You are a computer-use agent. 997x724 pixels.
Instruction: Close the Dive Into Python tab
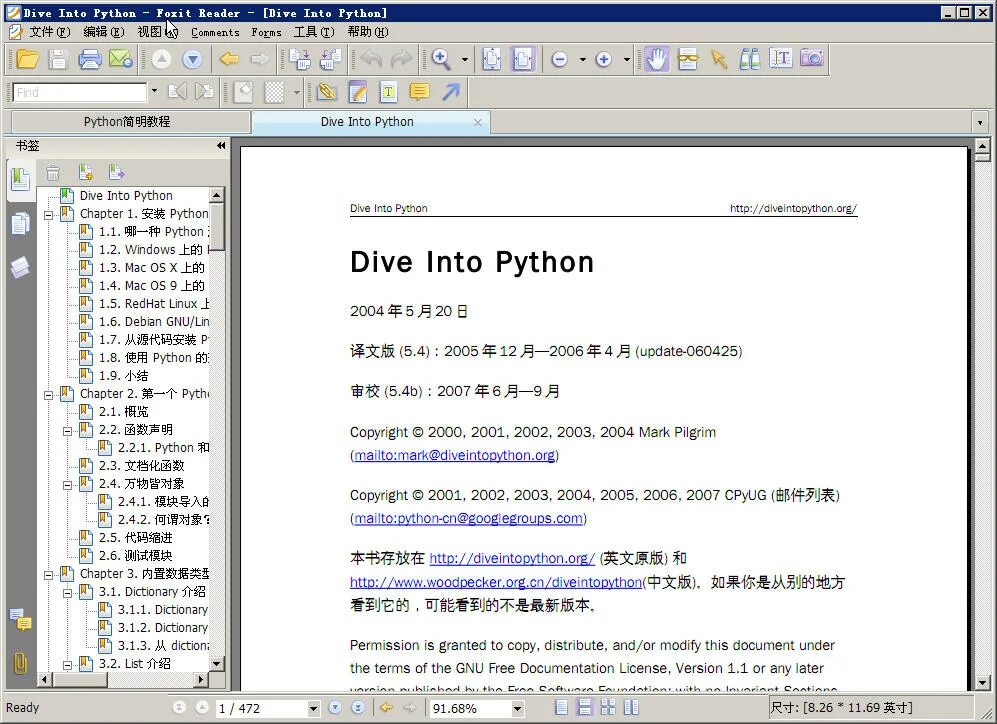pos(478,122)
